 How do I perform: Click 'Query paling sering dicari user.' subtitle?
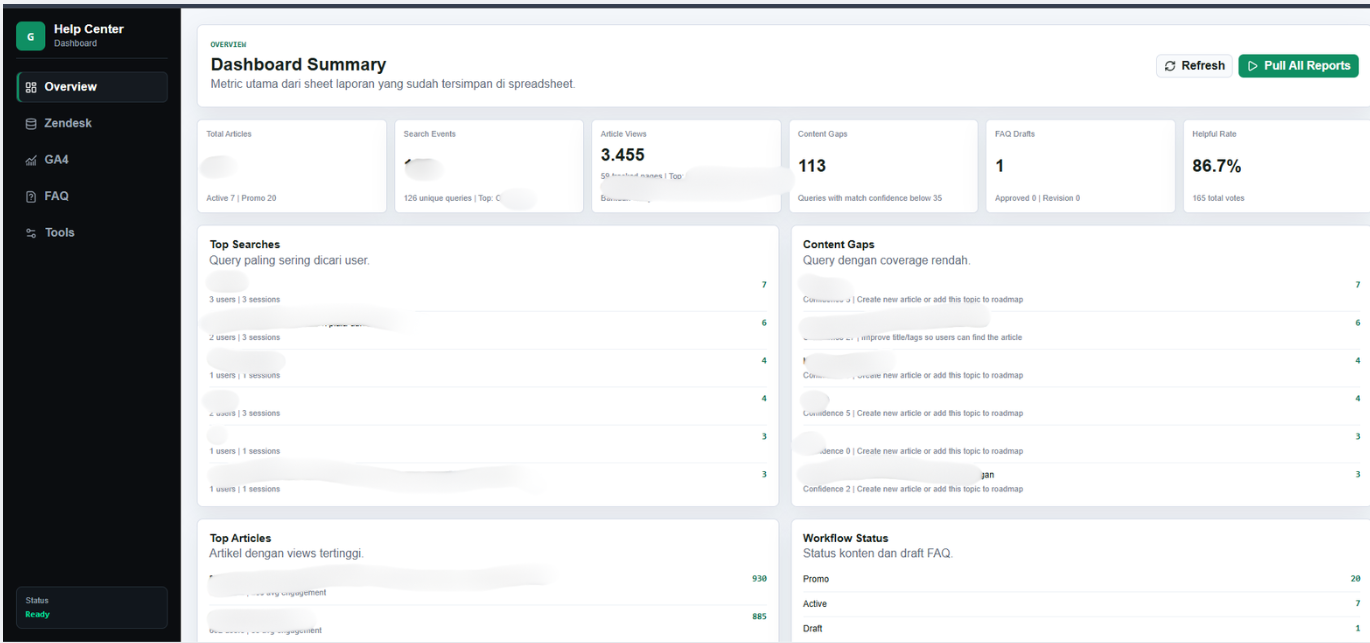(289, 261)
